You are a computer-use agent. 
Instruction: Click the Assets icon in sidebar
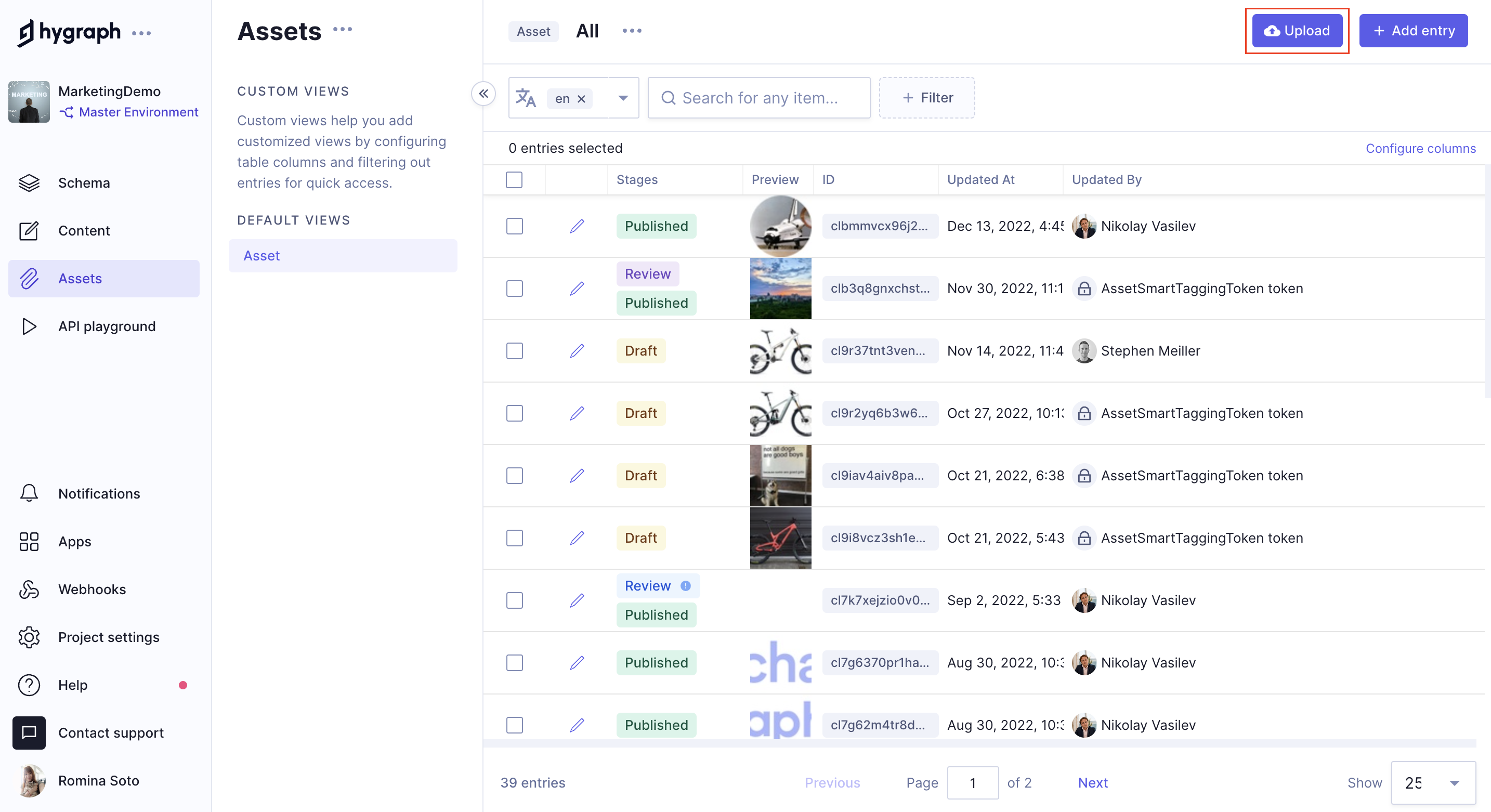(x=29, y=279)
